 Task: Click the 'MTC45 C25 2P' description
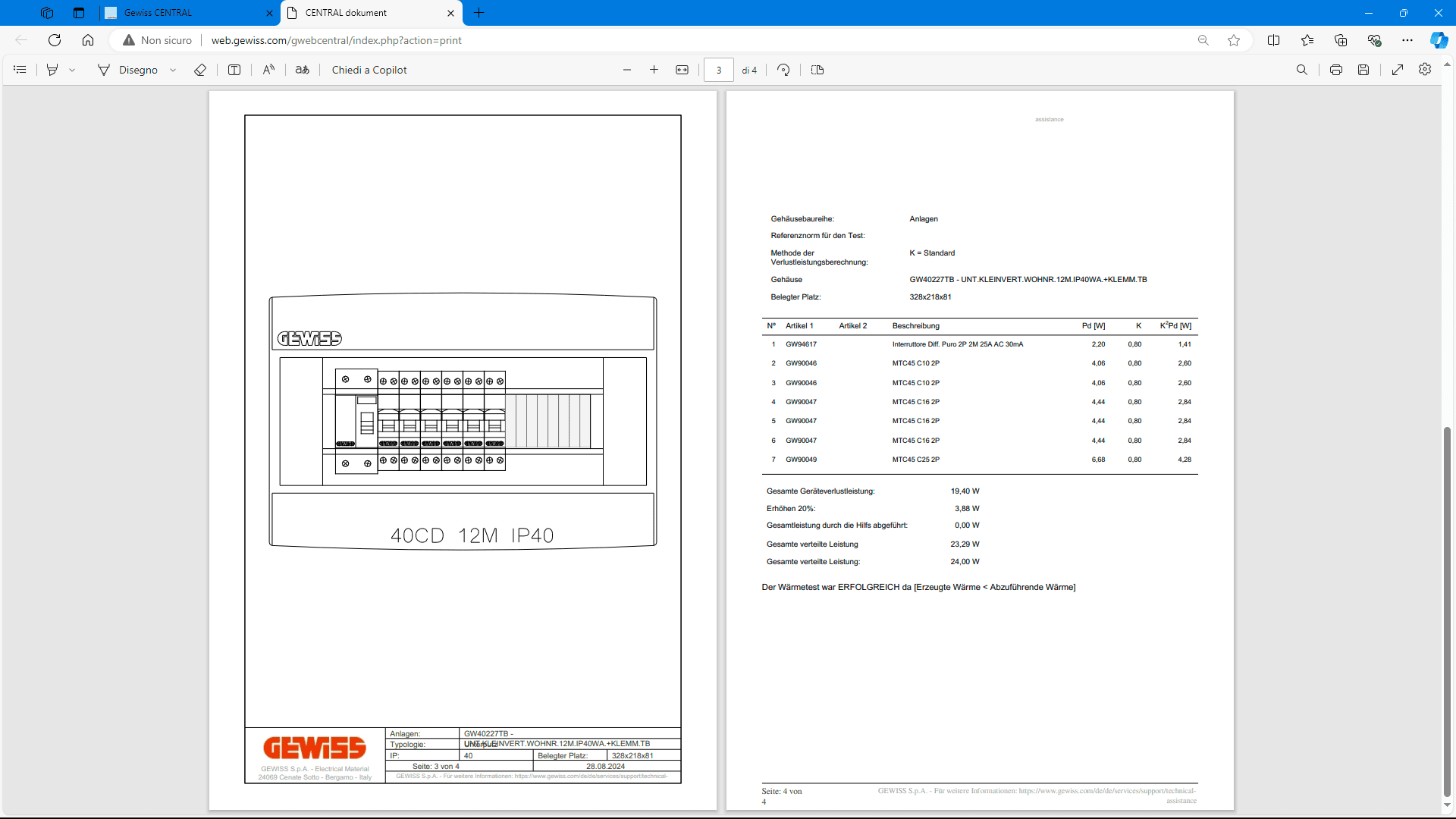916,460
